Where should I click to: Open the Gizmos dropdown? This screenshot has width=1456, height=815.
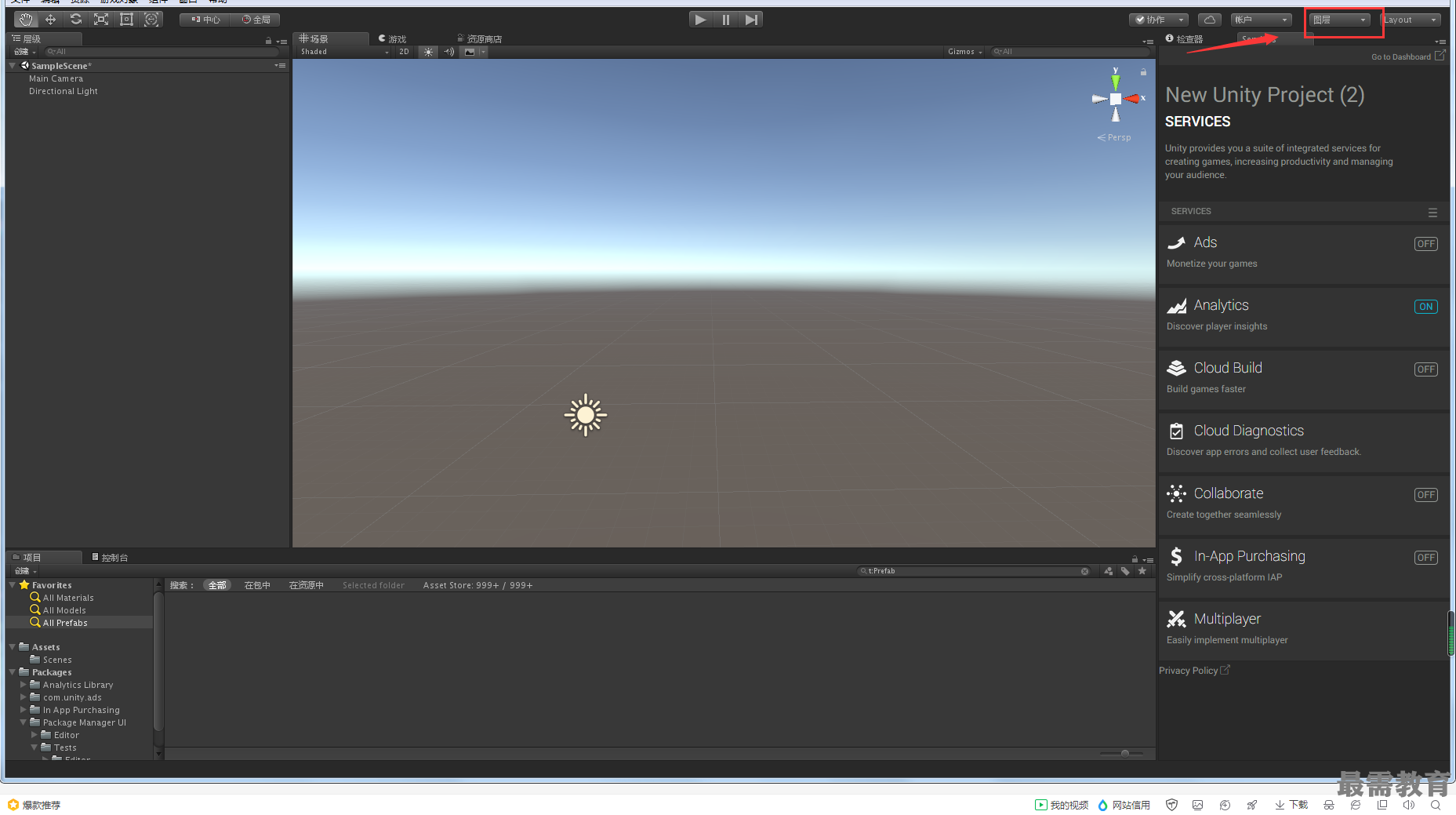pos(964,52)
